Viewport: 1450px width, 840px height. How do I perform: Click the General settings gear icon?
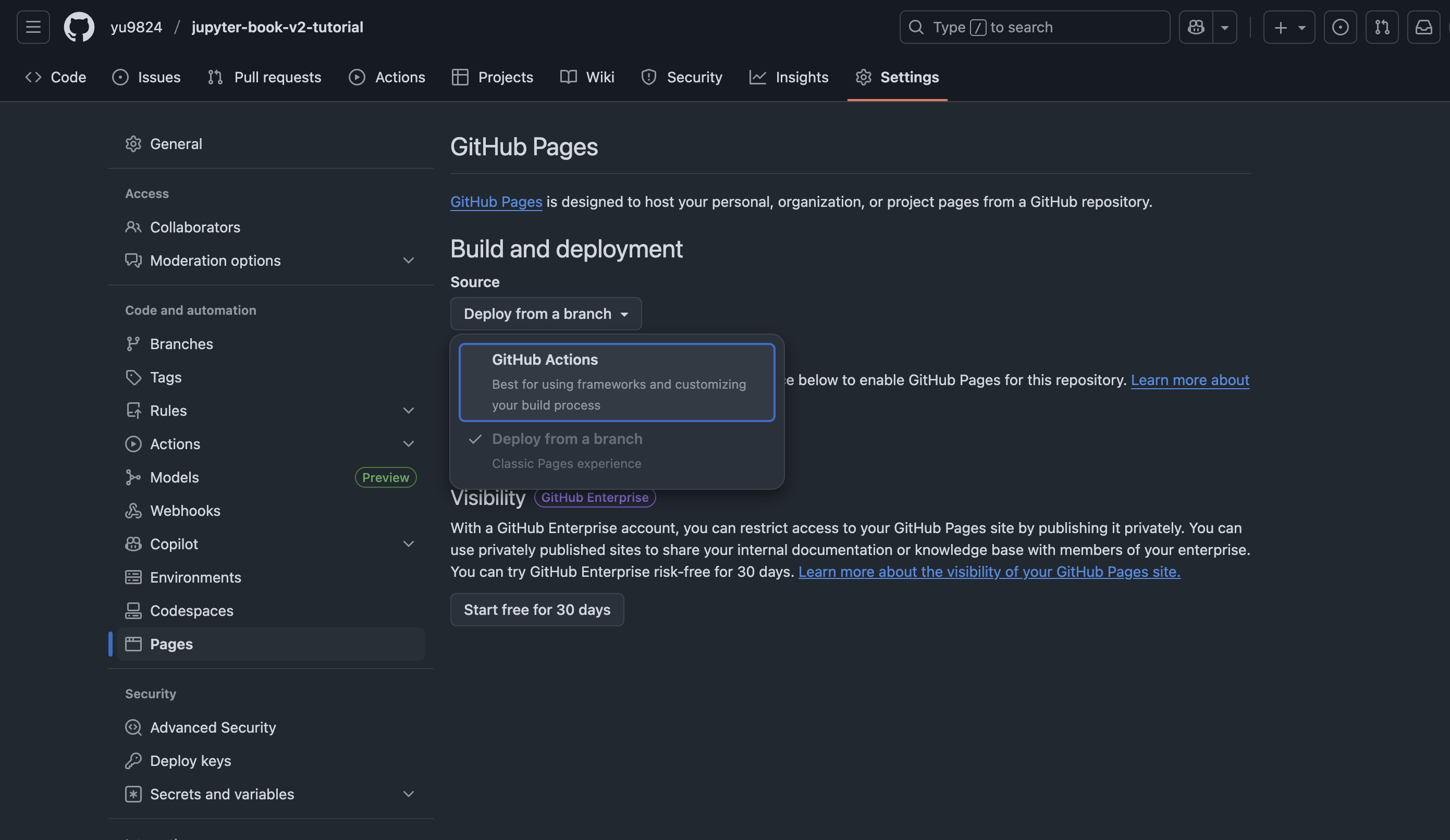(133, 144)
